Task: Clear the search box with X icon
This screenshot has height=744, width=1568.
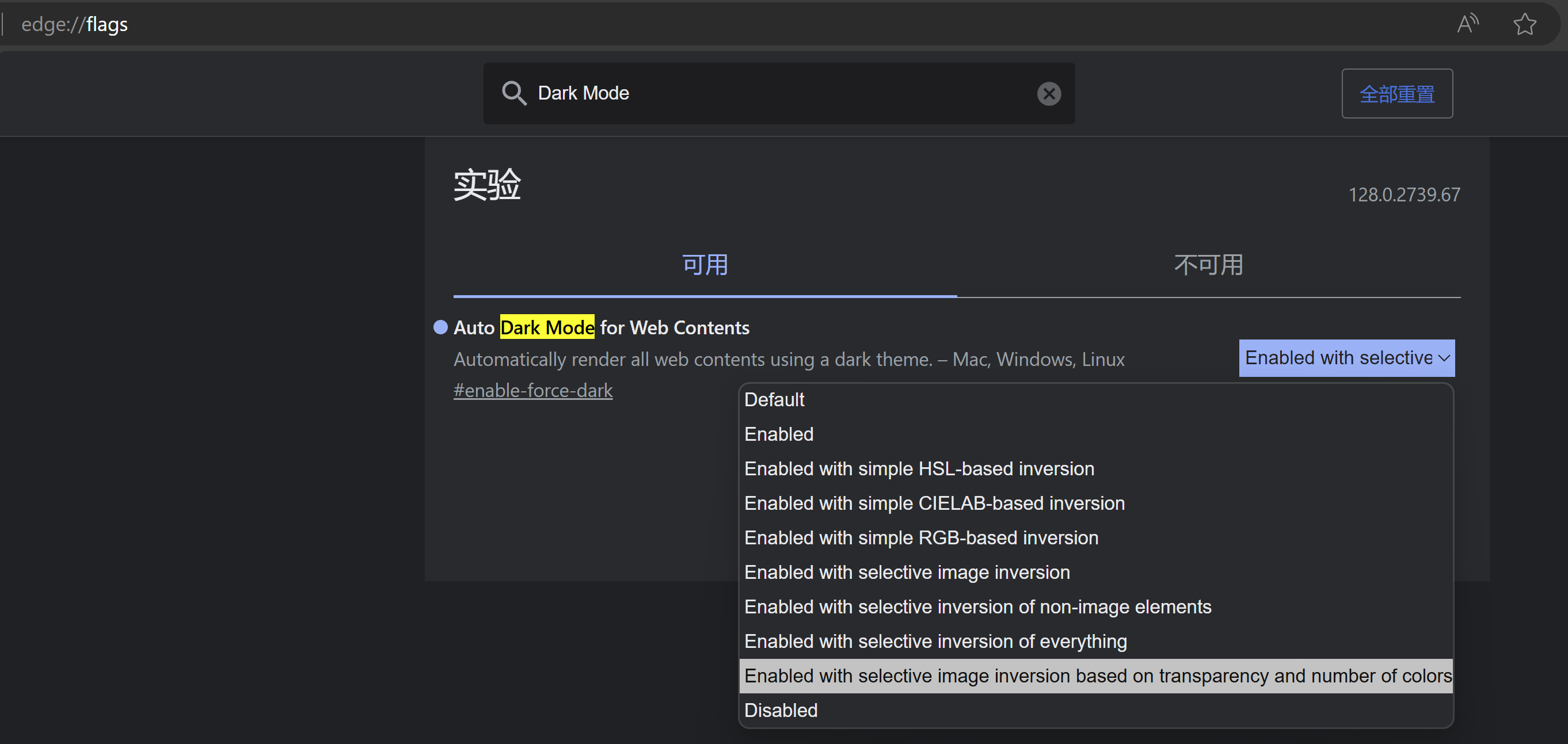Action: tap(1049, 94)
